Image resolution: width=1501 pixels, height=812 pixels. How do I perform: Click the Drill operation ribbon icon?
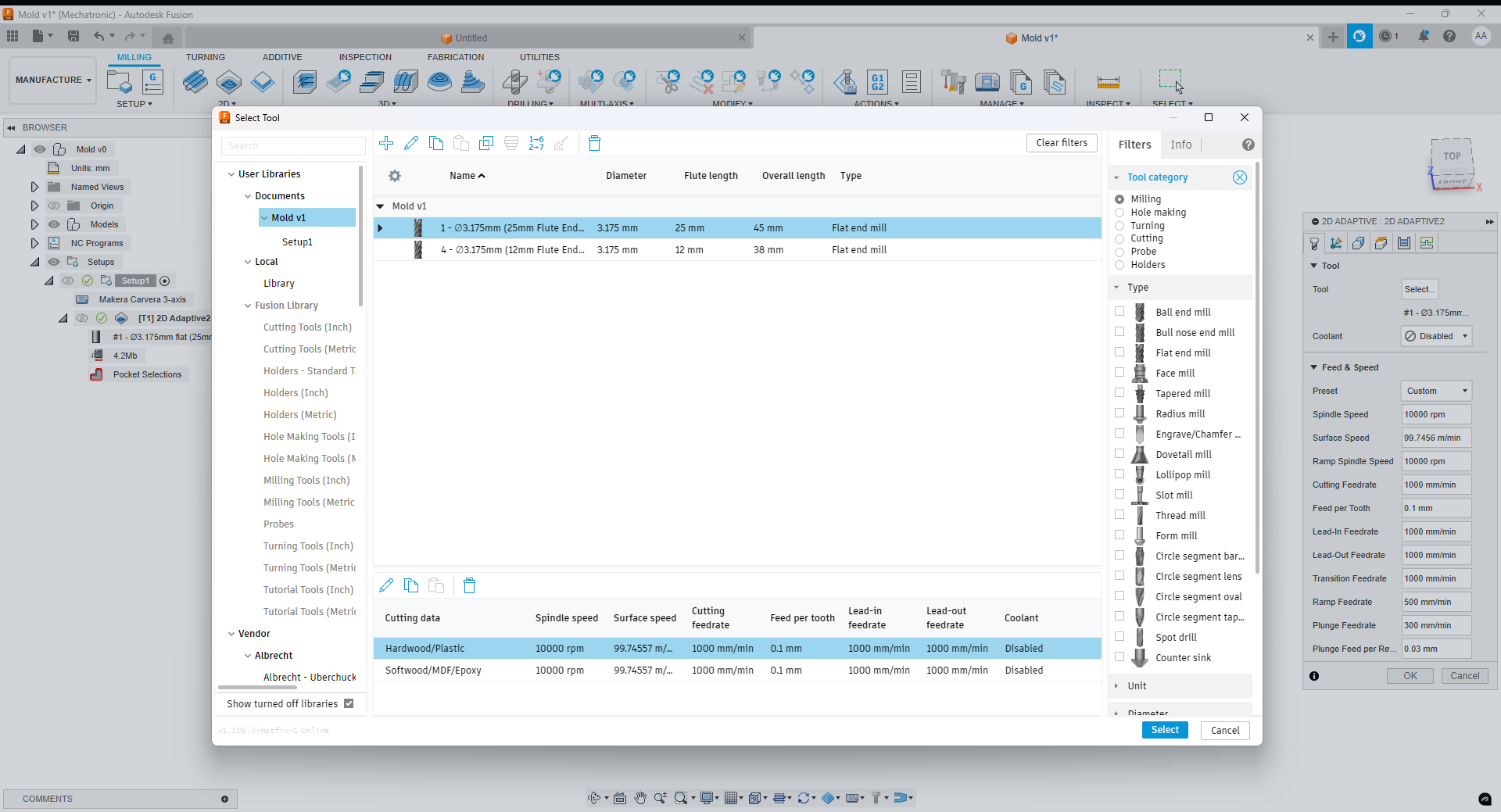(514, 81)
